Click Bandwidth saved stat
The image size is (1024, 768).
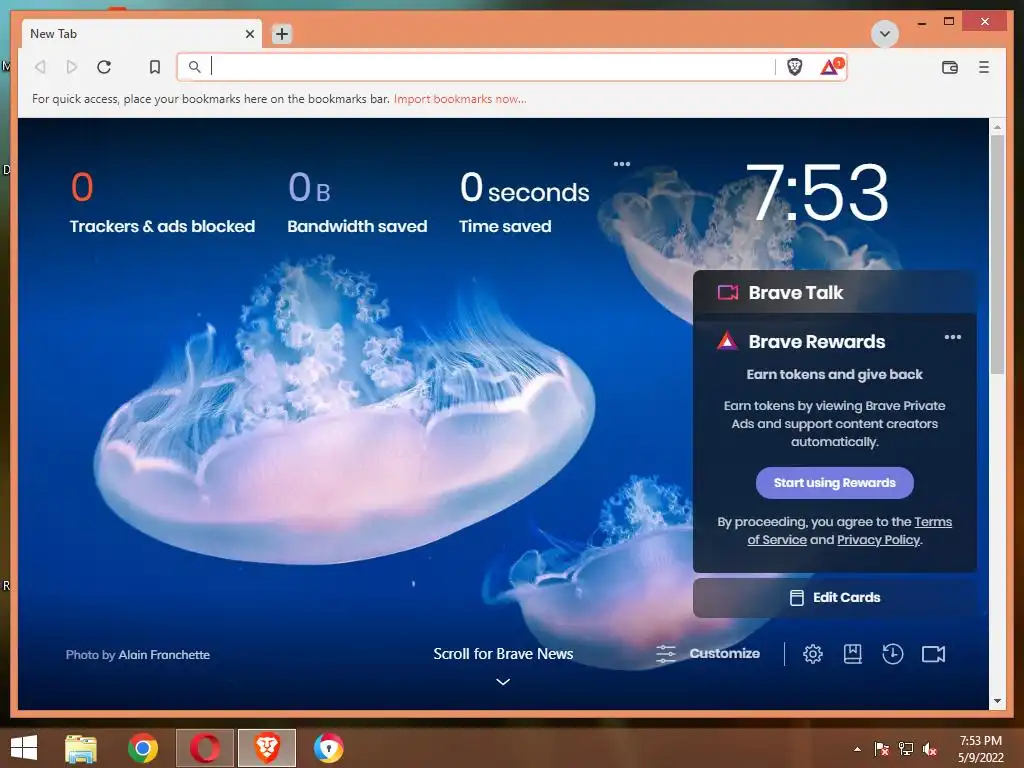(357, 202)
